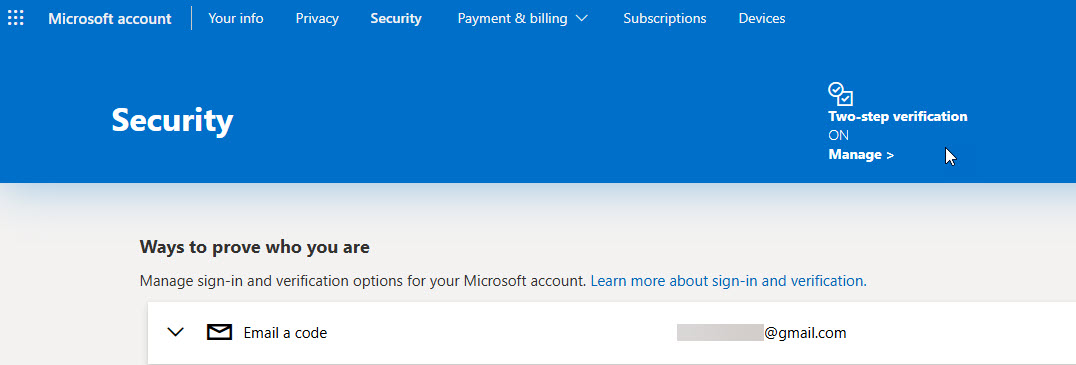1076x365 pixels.
Task: Click the ON status under Two-step verification
Action: click(x=839, y=136)
